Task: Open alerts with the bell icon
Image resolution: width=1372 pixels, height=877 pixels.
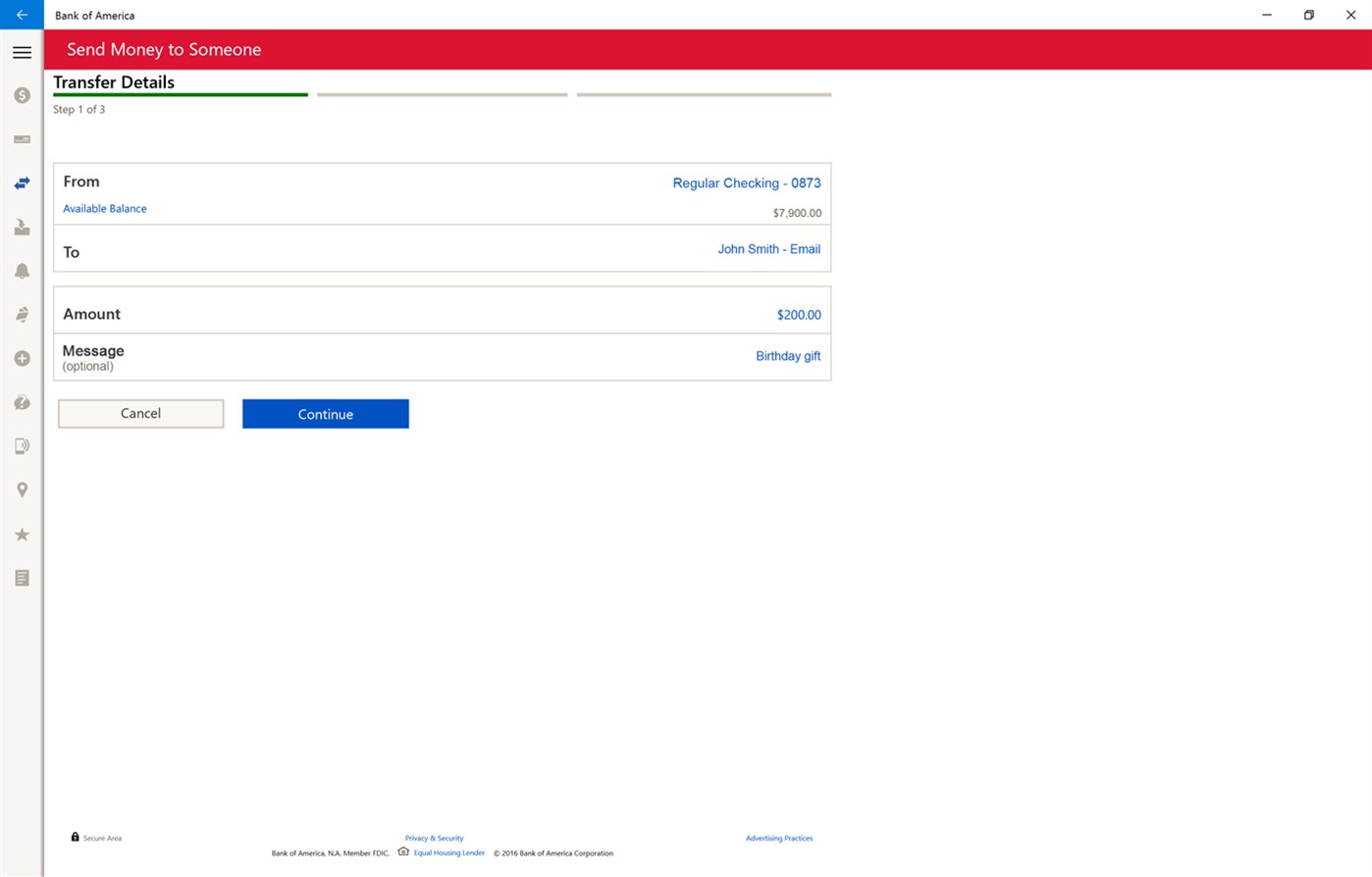Action: point(22,271)
